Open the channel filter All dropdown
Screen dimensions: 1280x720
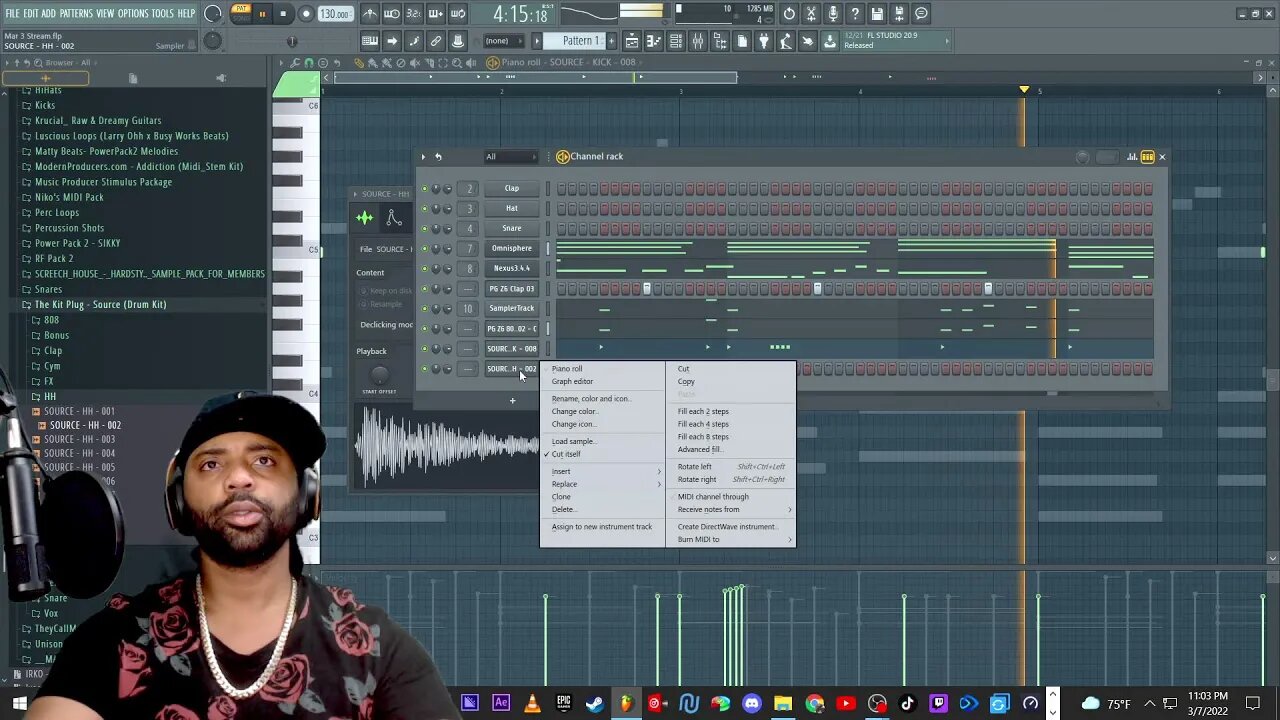(510, 157)
